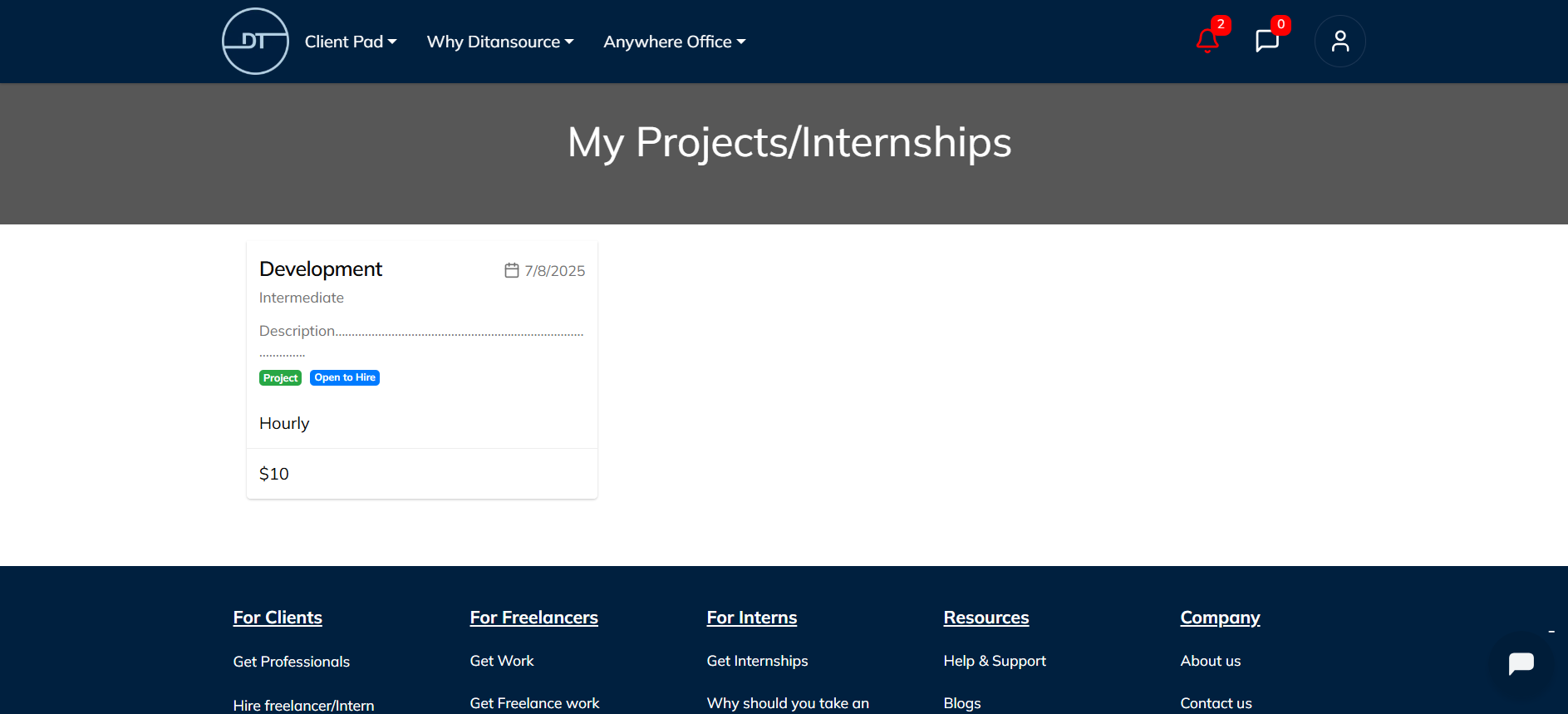Minimize the chat widget using the dash

point(1551,633)
